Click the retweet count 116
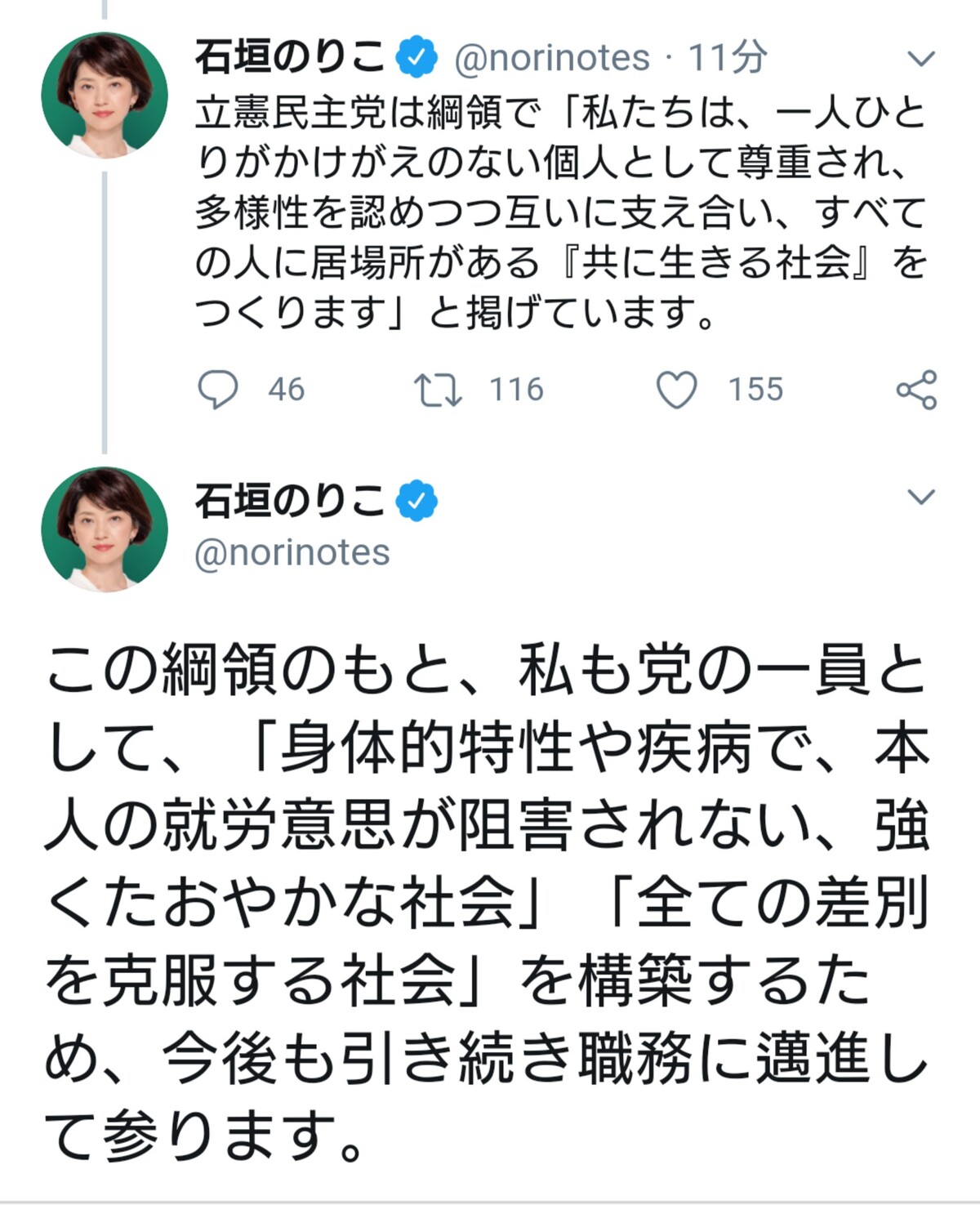 tap(516, 390)
